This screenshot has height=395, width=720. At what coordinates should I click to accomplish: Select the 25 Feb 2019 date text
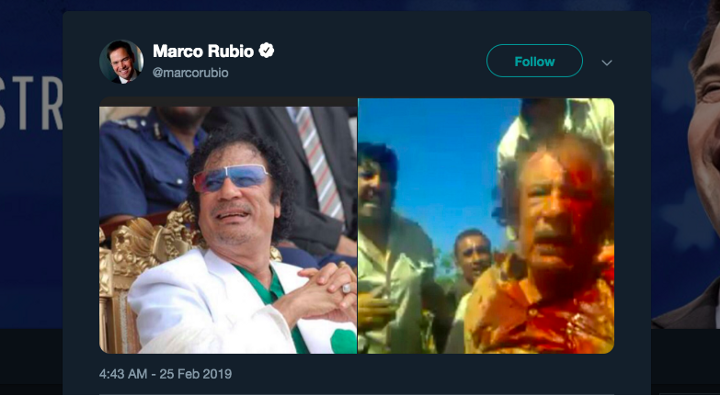click(196, 374)
